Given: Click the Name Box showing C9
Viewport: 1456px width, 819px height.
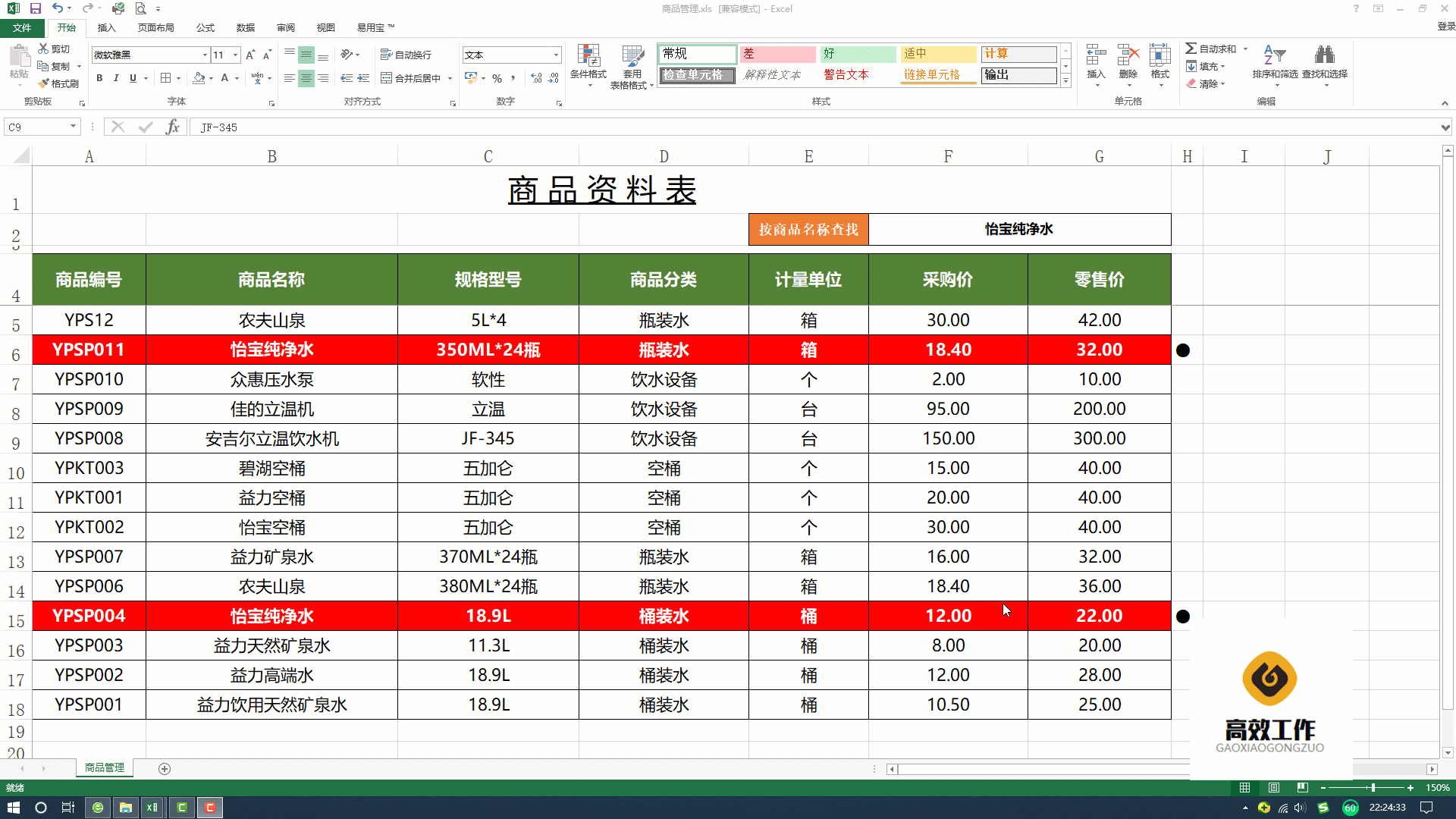Looking at the screenshot, I should pos(36,127).
